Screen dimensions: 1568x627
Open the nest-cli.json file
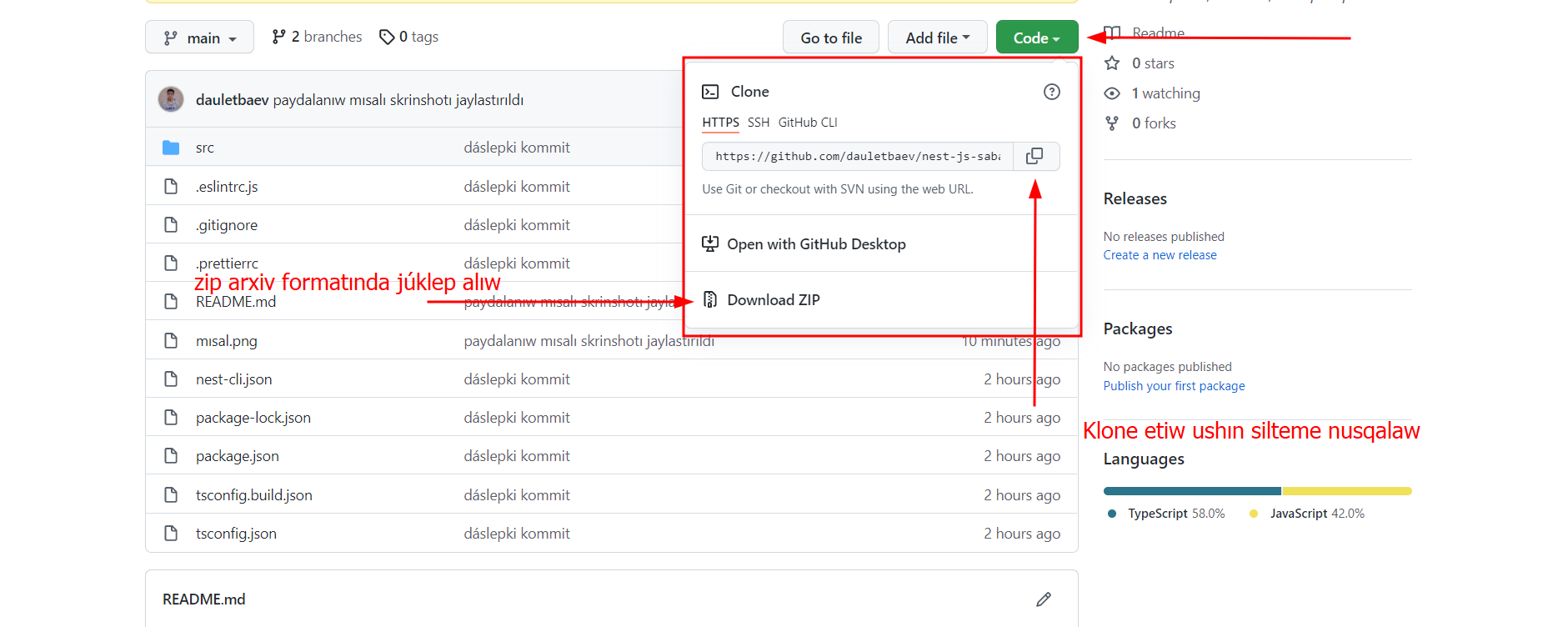tap(233, 379)
